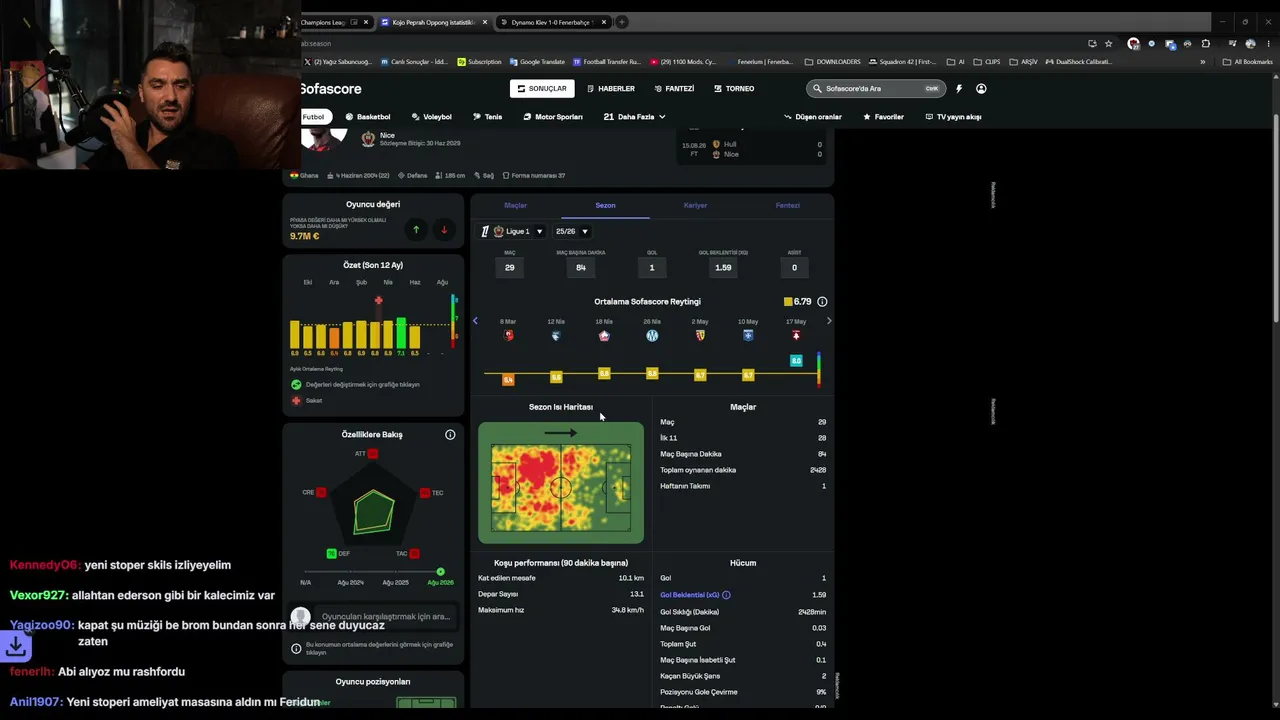Open the ARŞİV bookmark folder

point(1023,62)
